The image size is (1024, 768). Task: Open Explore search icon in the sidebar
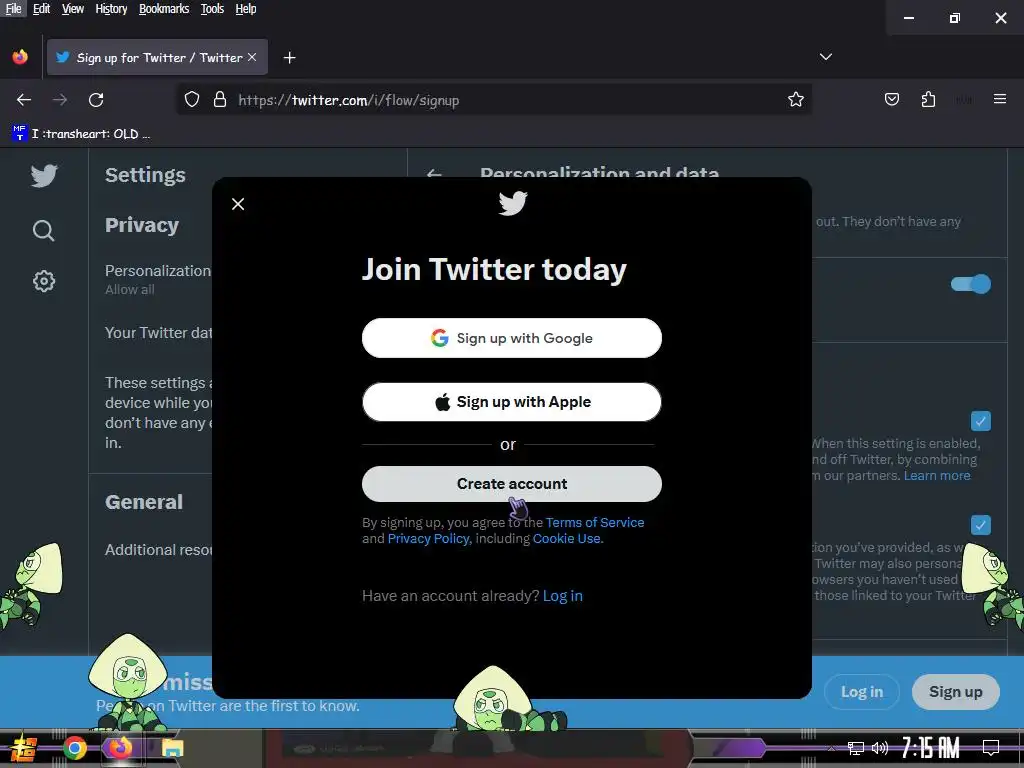coord(44,230)
